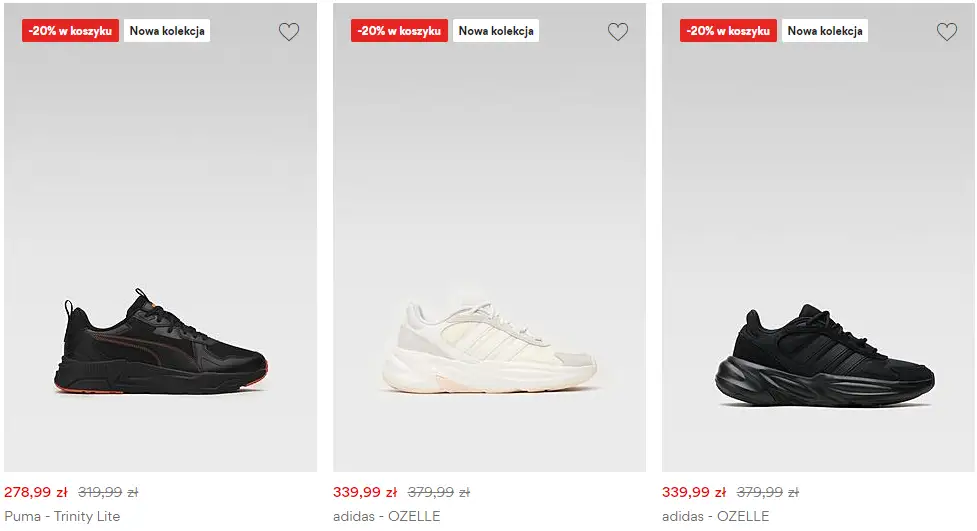The image size is (977, 531).
Task: Click the 339,99 zł price under the black adidas
Action: 694,492
